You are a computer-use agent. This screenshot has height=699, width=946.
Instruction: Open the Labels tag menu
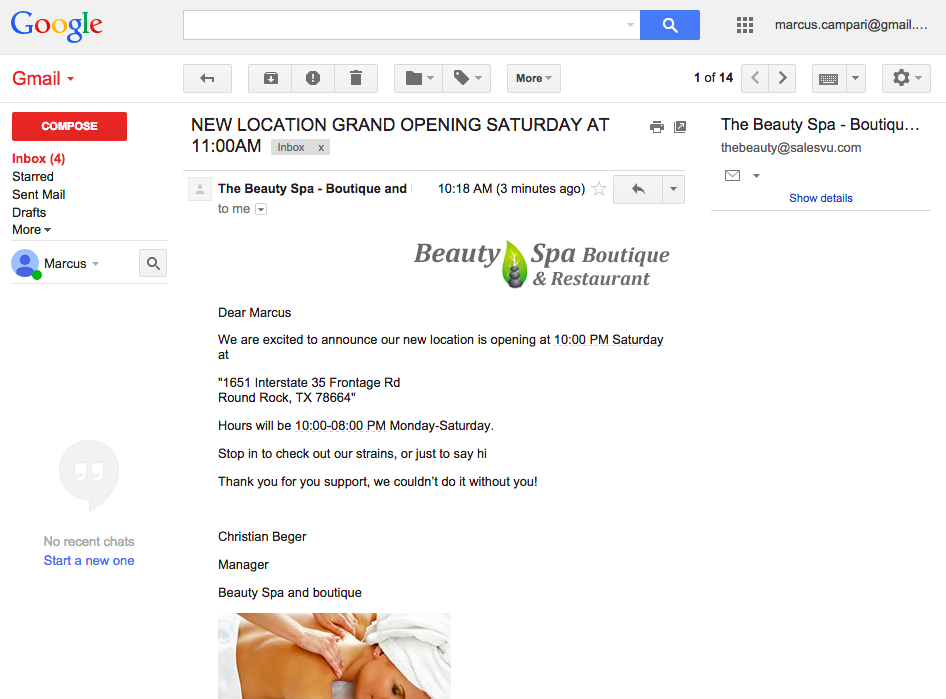pyautogui.click(x=467, y=78)
